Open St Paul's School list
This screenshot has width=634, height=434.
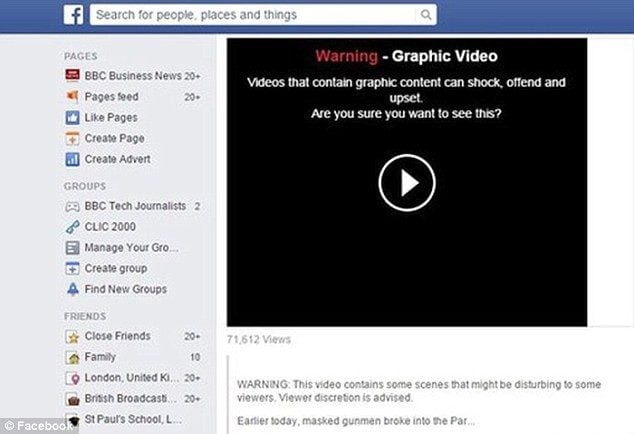pyautogui.click(x=130, y=418)
